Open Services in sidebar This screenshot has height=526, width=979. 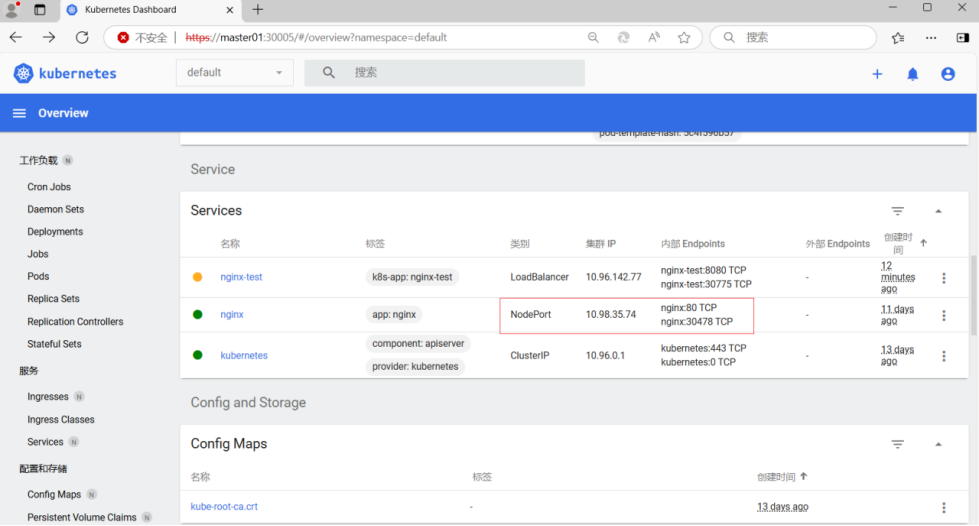point(45,442)
